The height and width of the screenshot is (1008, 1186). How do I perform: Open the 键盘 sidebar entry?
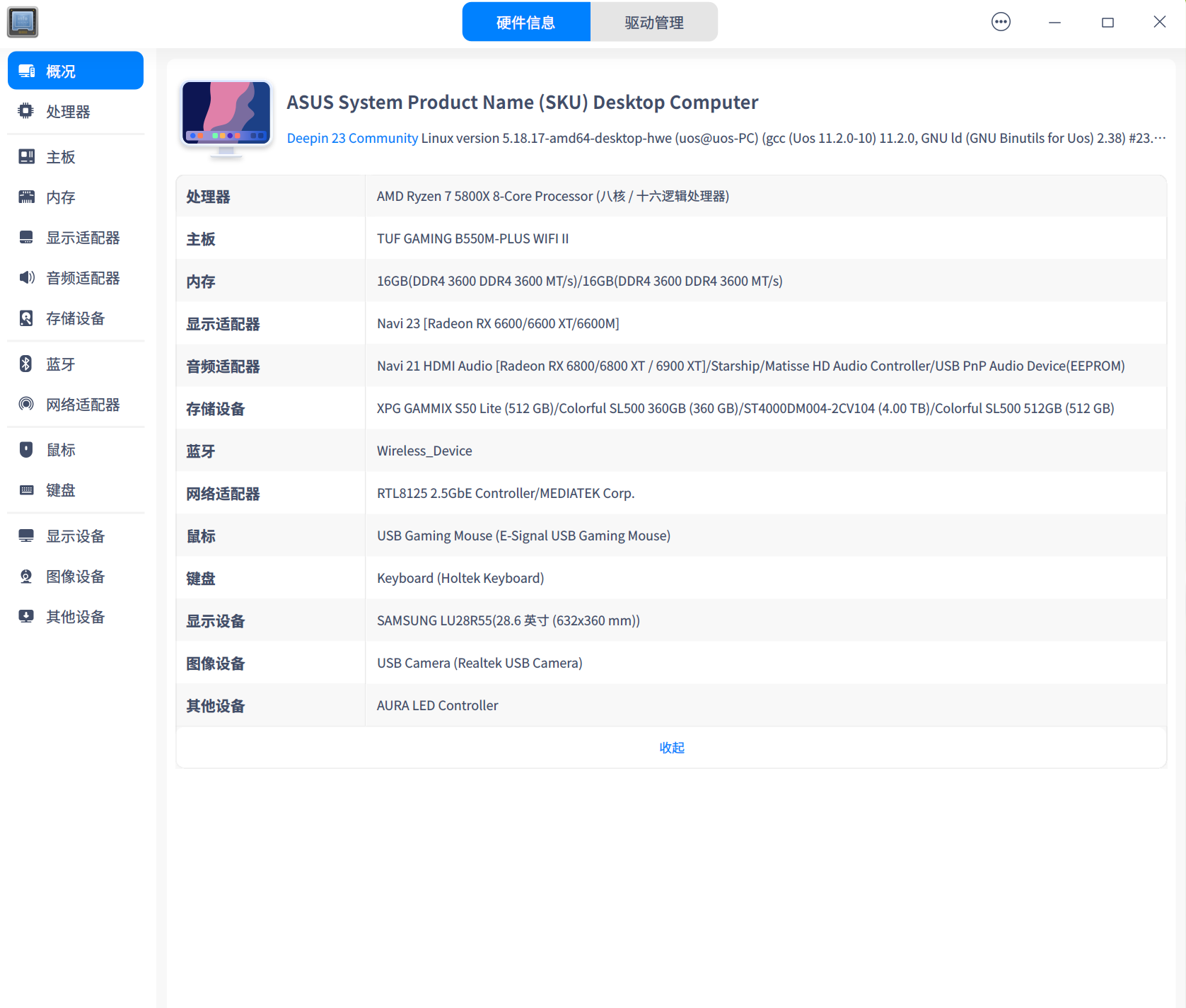pos(76,489)
